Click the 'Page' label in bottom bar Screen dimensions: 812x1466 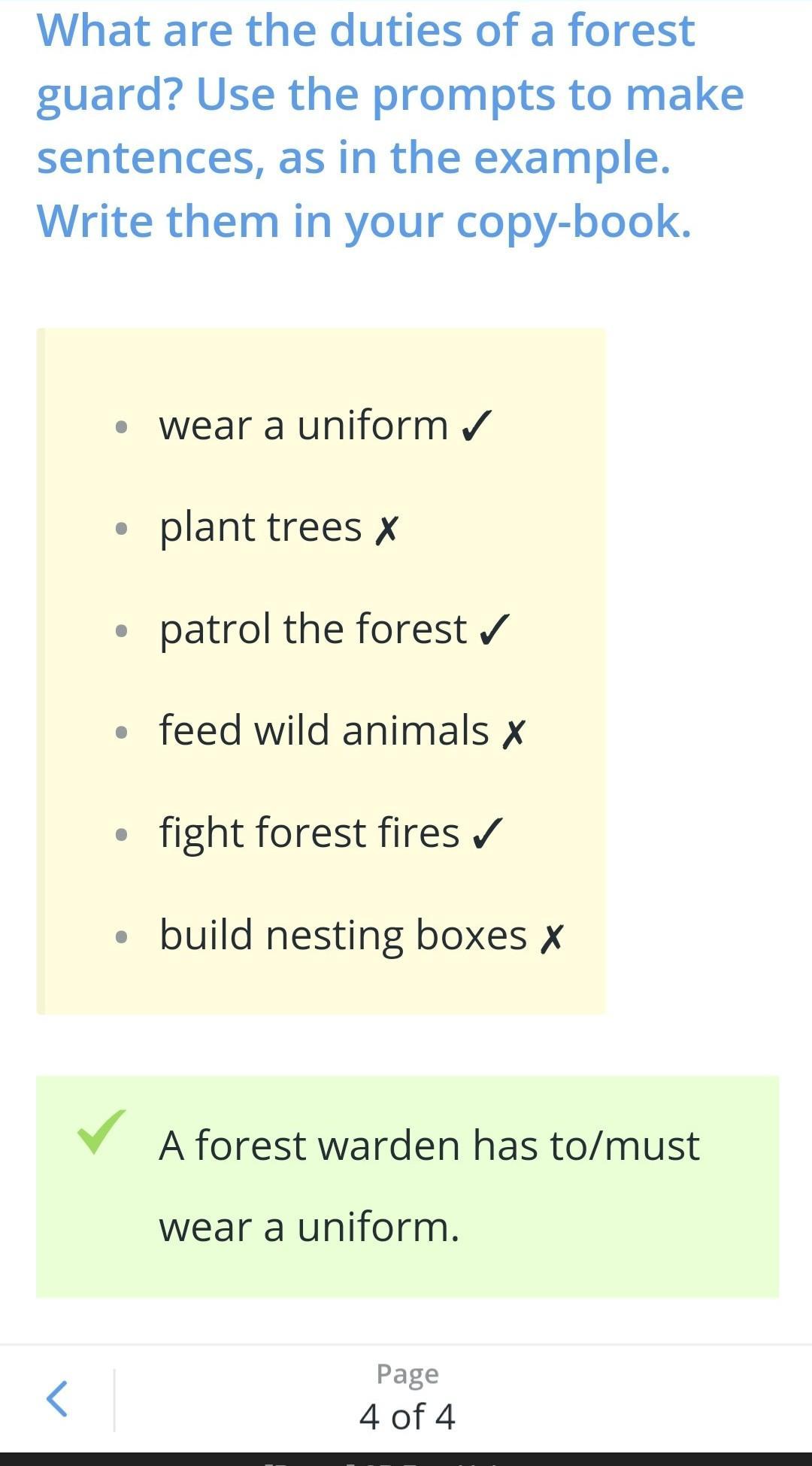[408, 1375]
